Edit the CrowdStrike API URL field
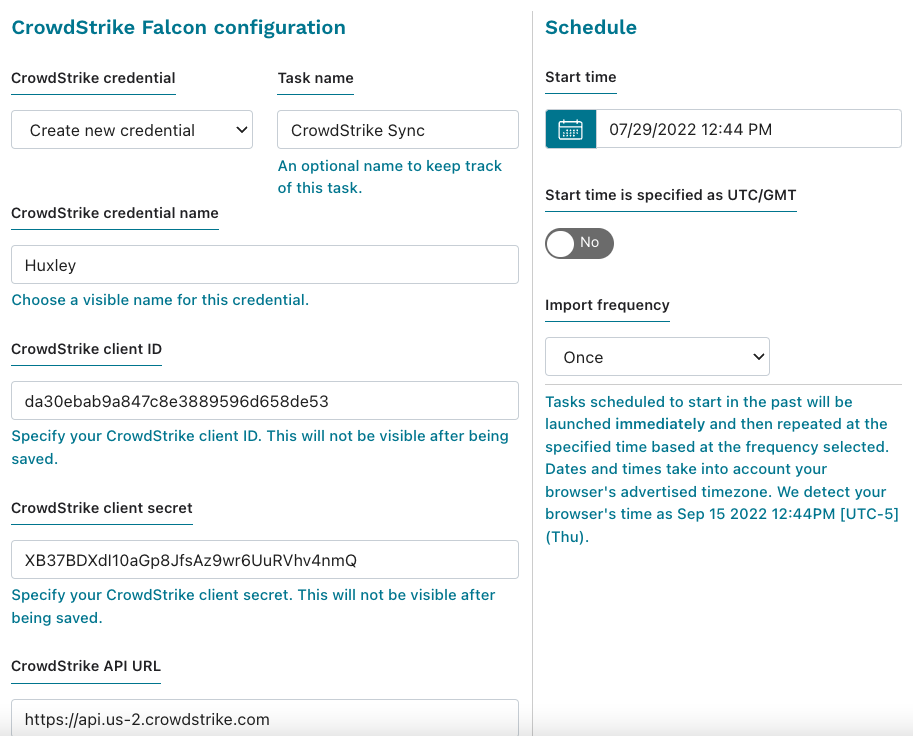Image resolution: width=913 pixels, height=736 pixels. (x=264, y=718)
